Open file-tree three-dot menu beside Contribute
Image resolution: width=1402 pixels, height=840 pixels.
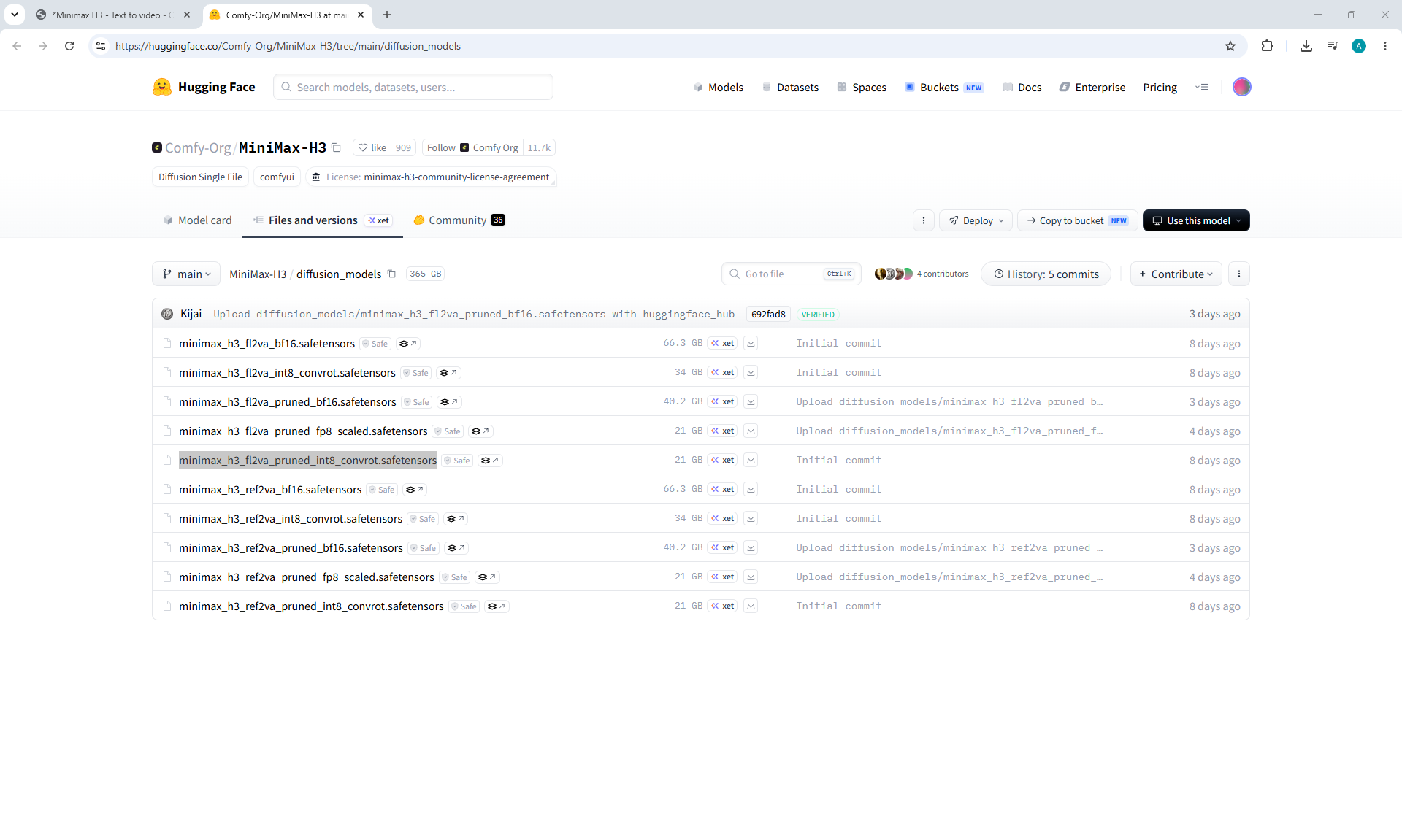[x=1239, y=274]
